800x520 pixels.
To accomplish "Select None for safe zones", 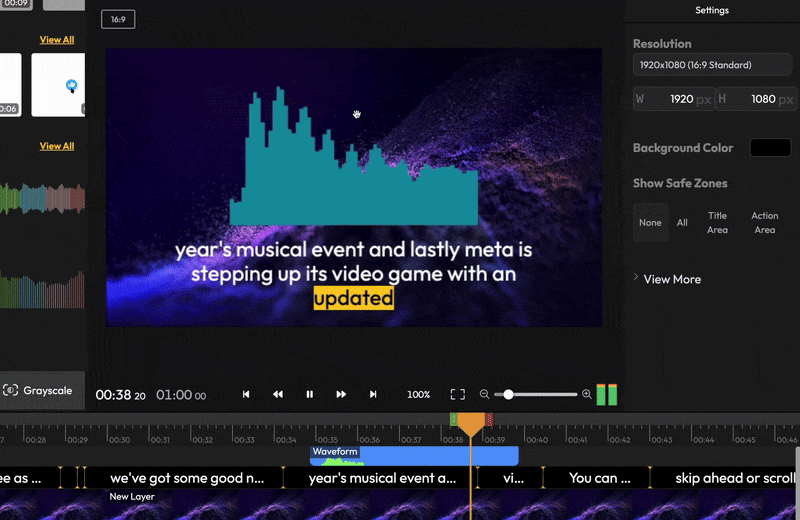I will click(x=651, y=222).
